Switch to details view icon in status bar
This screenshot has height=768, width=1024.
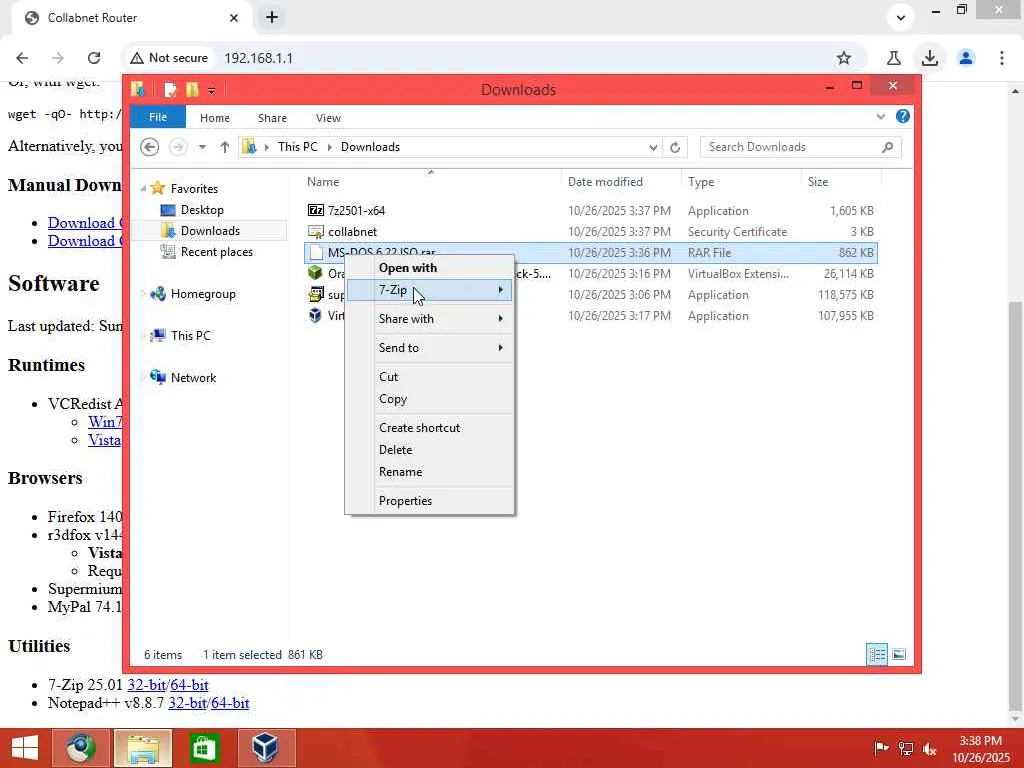pos(876,654)
